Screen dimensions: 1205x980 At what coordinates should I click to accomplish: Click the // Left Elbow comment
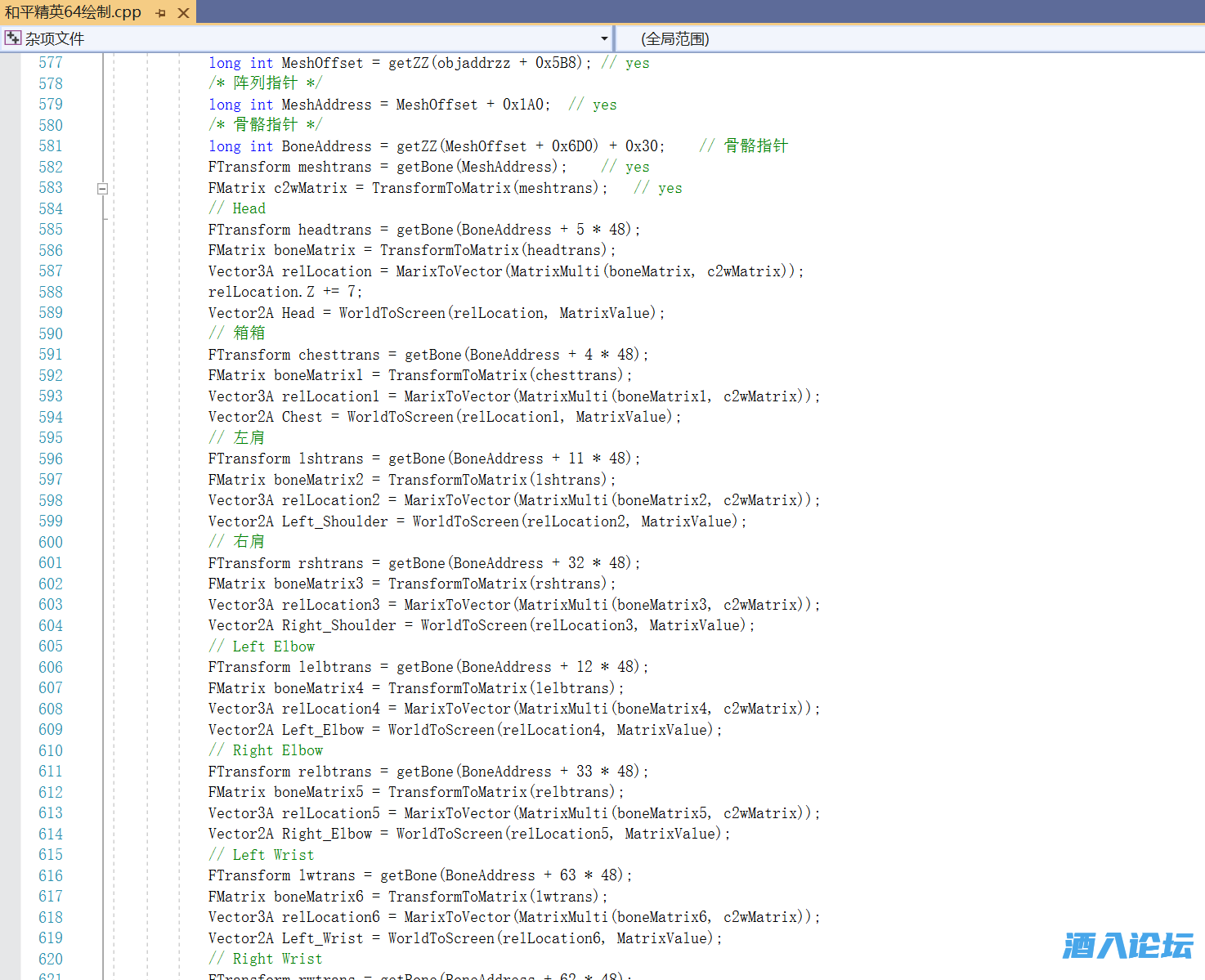(x=262, y=647)
